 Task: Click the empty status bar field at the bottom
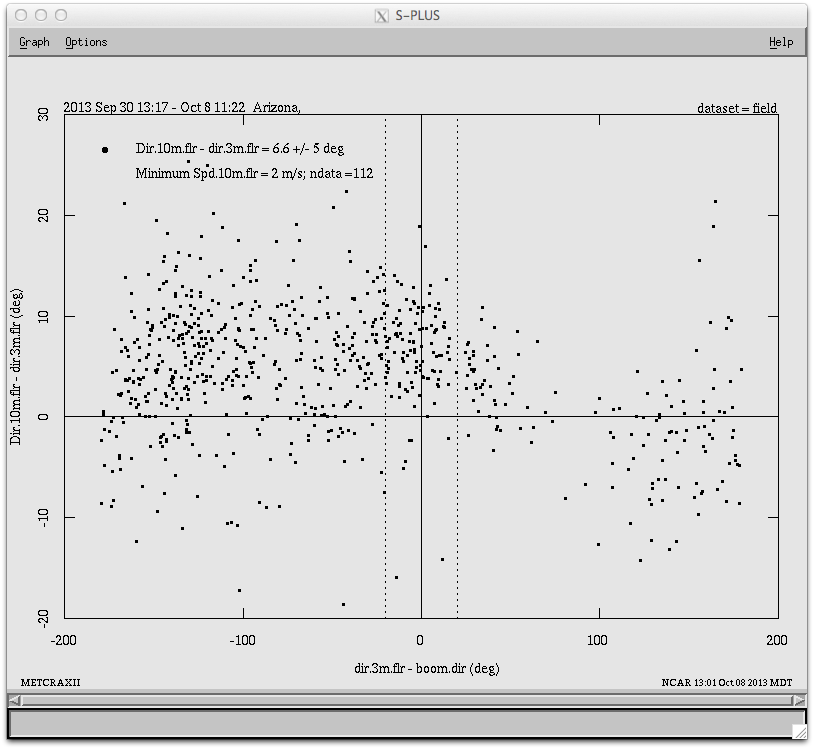coord(400,723)
